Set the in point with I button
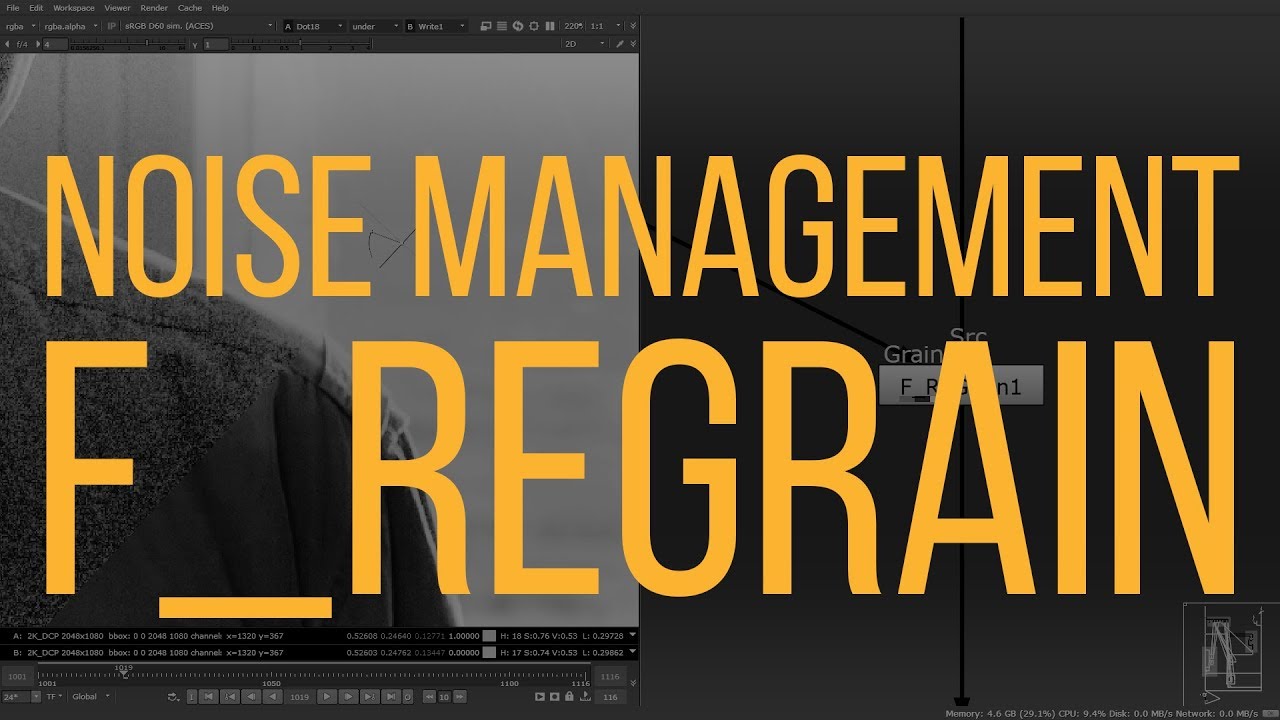 [x=192, y=696]
